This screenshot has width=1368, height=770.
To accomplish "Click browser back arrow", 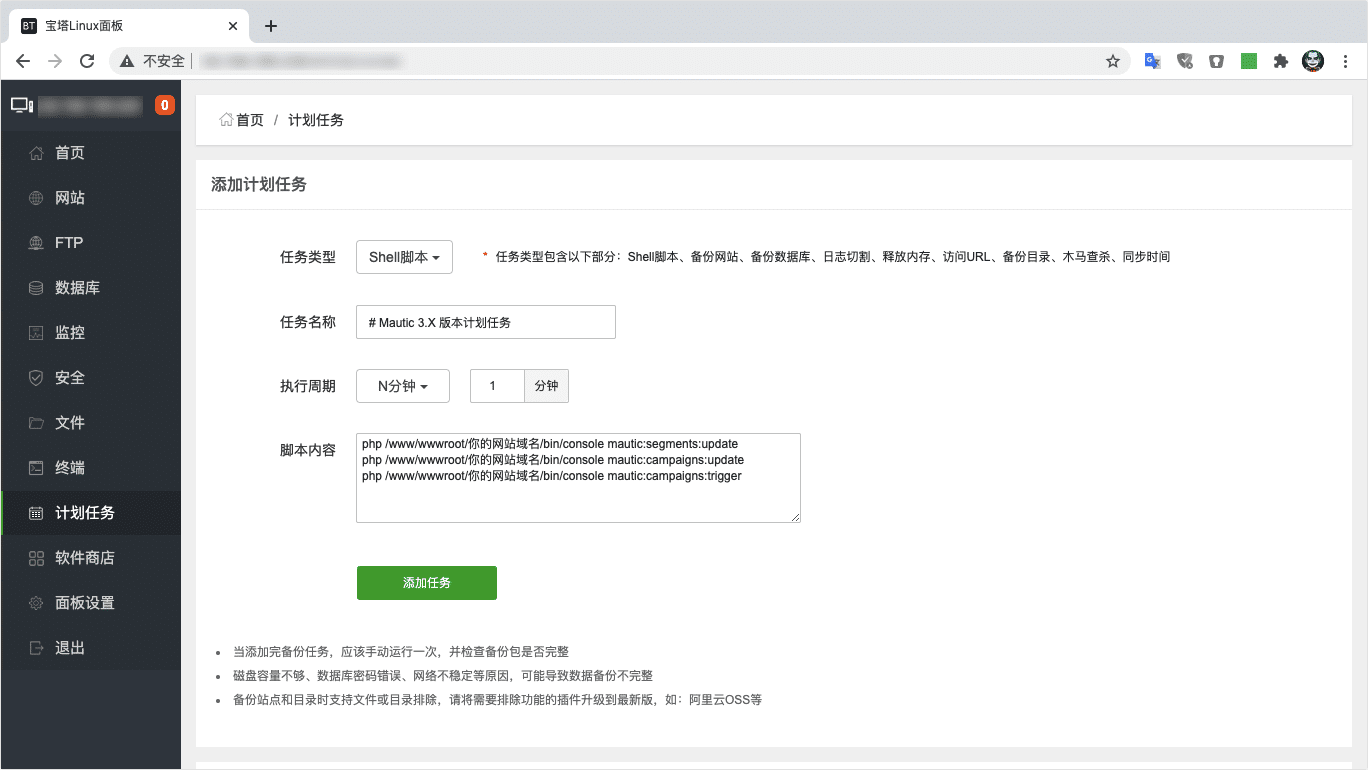I will pyautogui.click(x=23, y=61).
